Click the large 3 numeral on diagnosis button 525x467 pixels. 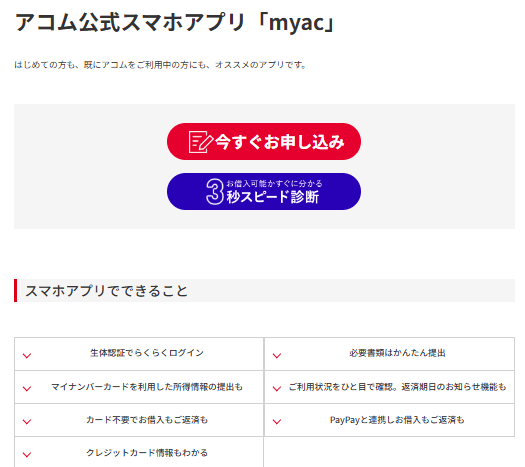pos(214,191)
